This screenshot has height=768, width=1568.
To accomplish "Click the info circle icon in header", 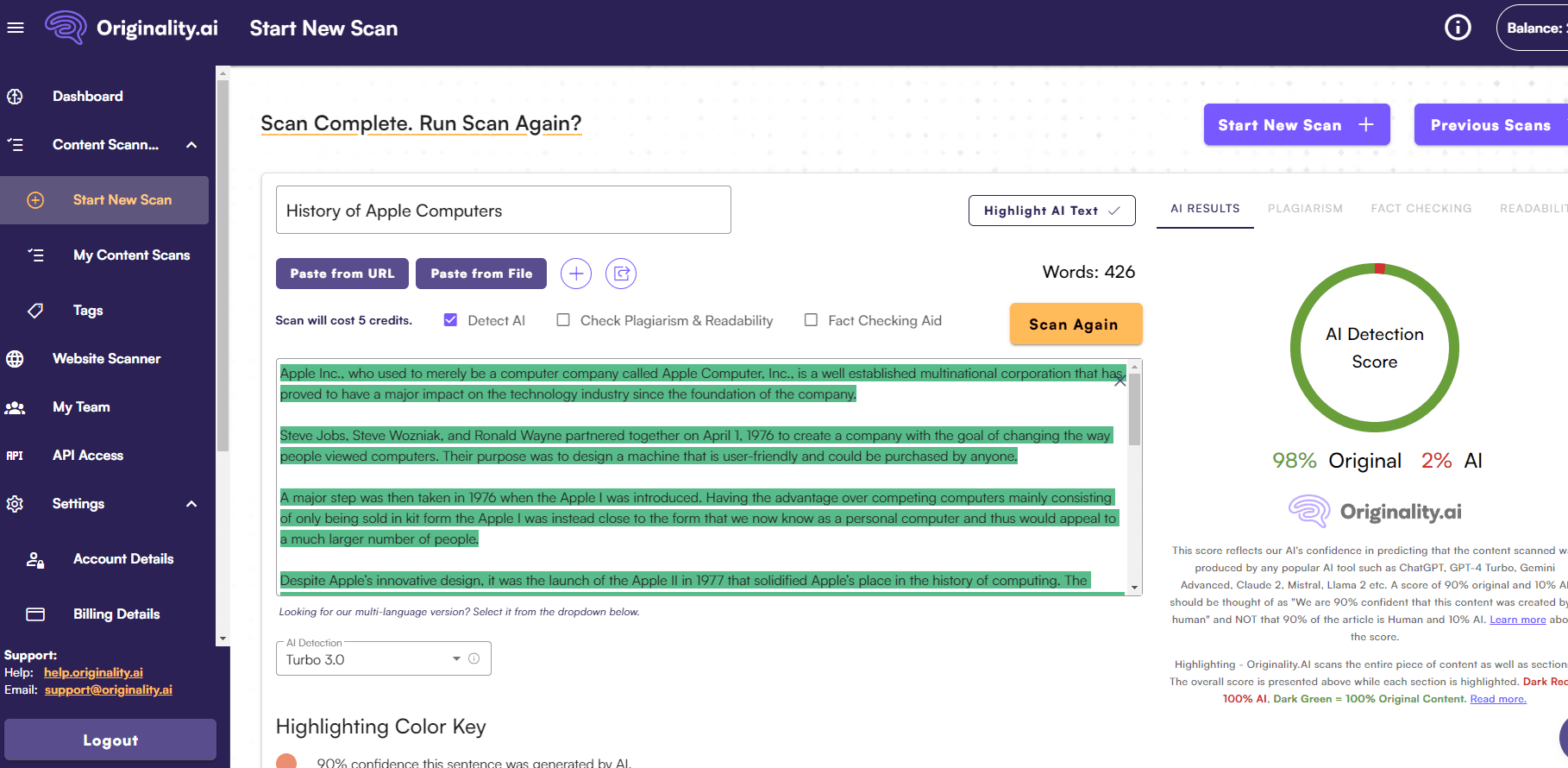I will [1458, 28].
